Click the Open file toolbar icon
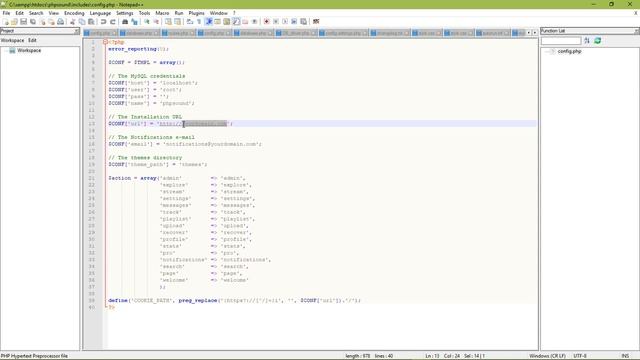This screenshot has height=360, width=640. (14, 22)
